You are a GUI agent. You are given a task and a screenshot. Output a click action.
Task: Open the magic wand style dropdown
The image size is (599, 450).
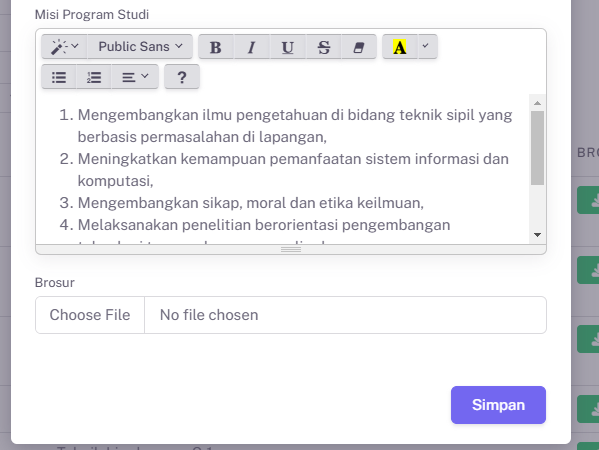coord(64,47)
